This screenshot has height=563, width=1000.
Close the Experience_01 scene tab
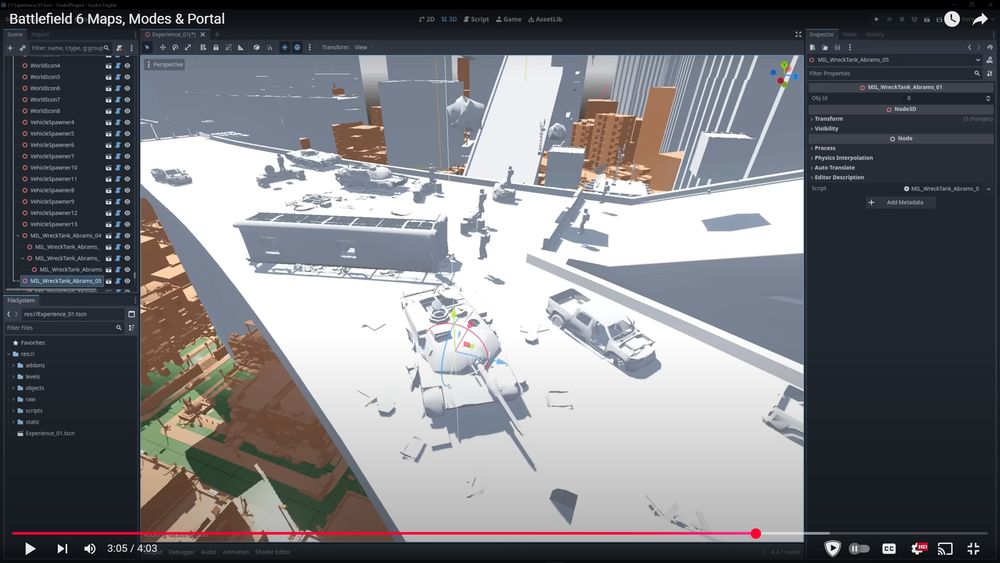tap(203, 34)
